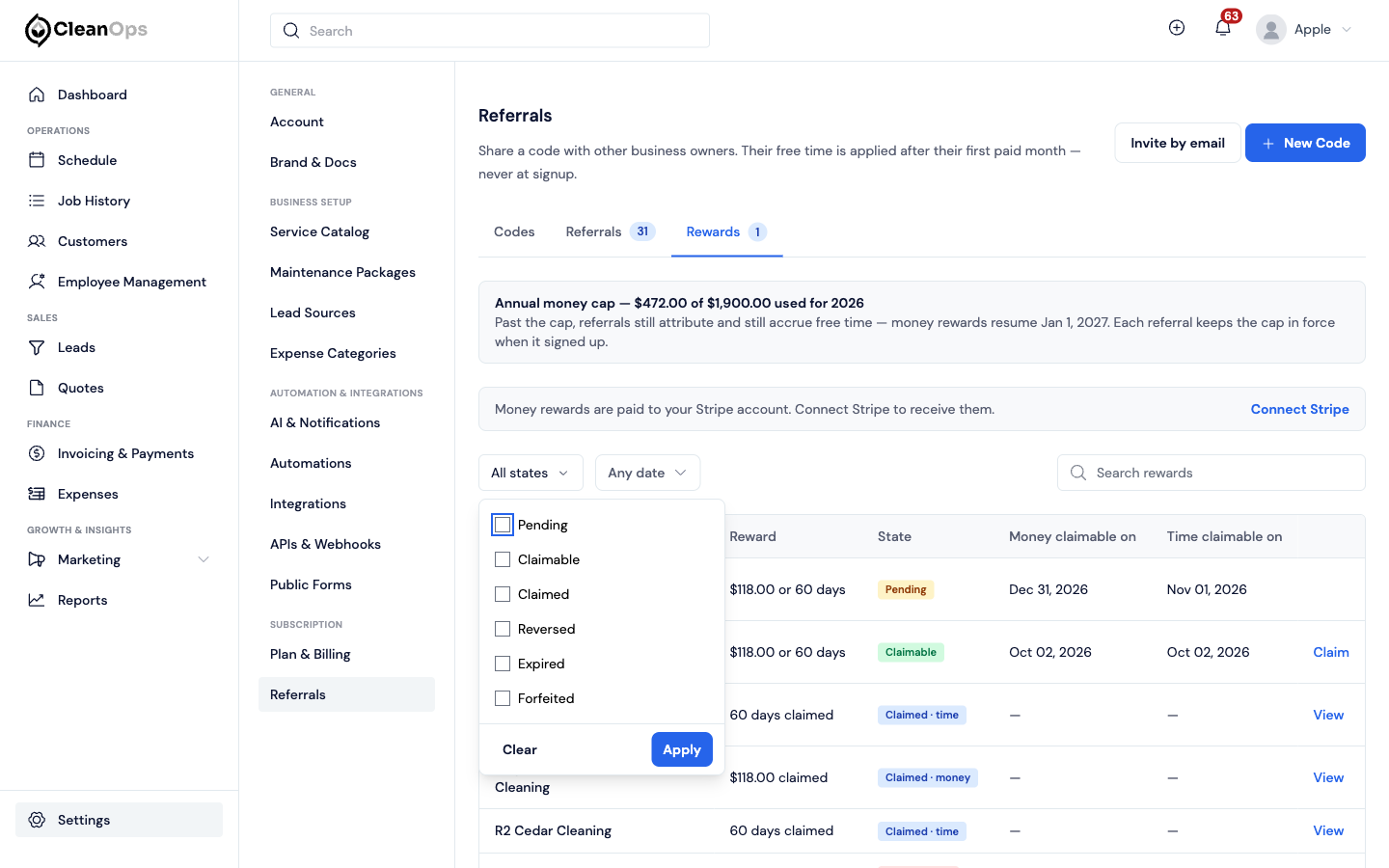Viewport: 1389px width, 868px height.
Task: Click the Invoicing & Payments dollar icon
Action: coord(37,453)
